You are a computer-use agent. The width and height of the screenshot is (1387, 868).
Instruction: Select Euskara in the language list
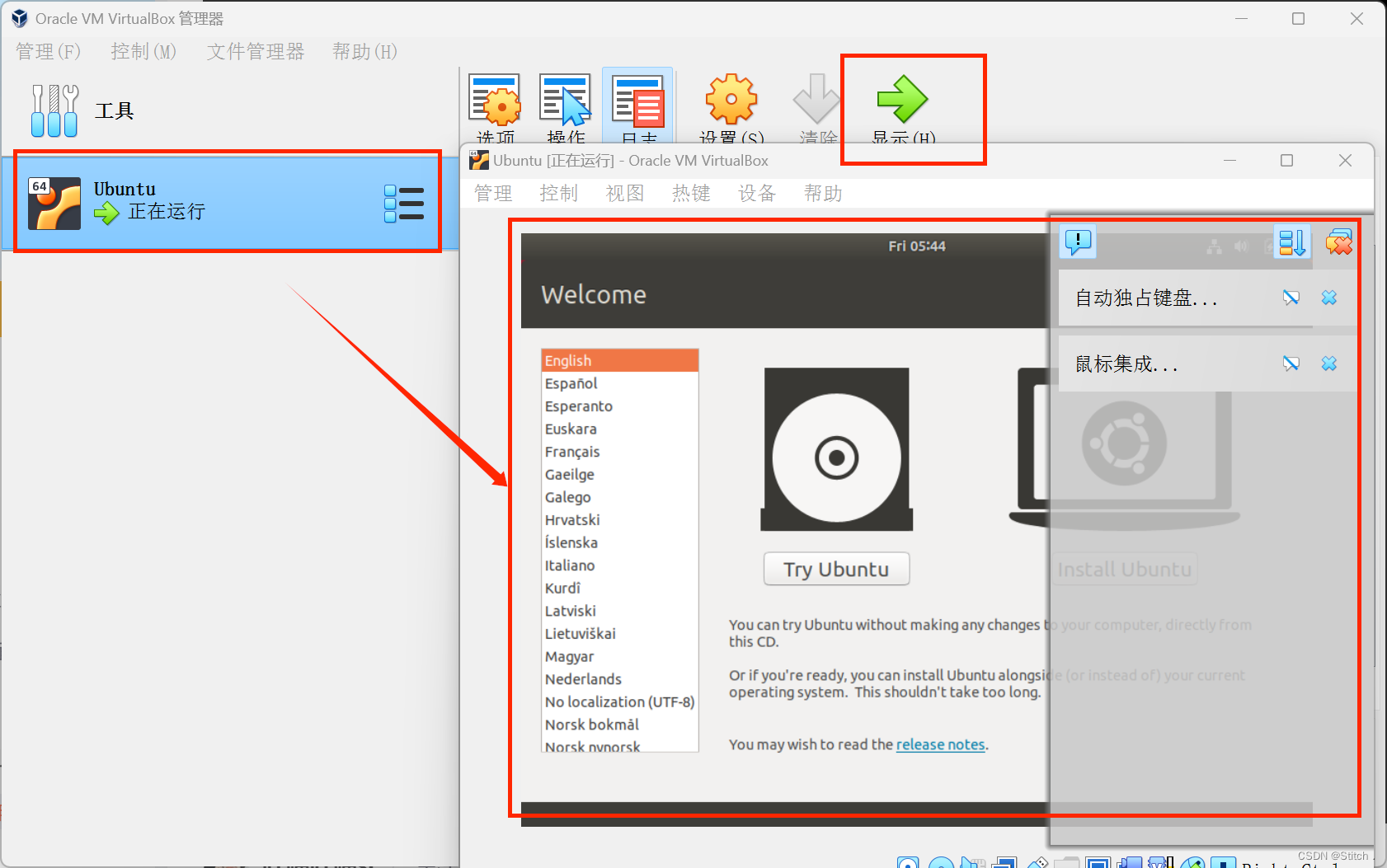(620, 429)
